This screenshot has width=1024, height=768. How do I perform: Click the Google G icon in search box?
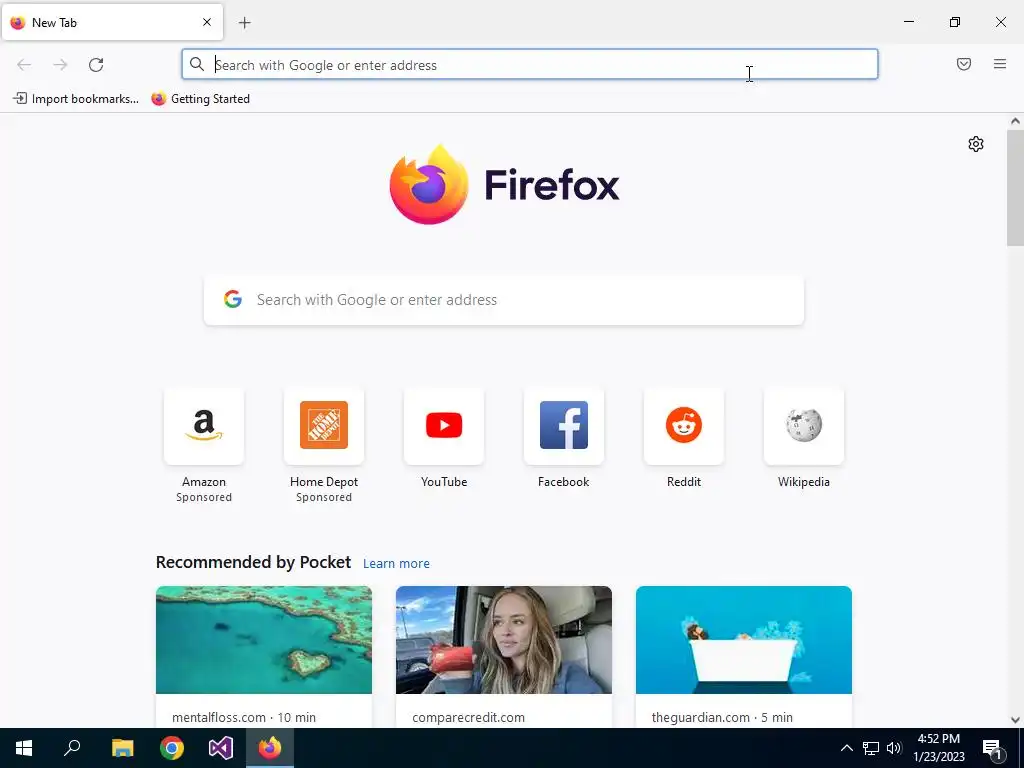point(232,299)
